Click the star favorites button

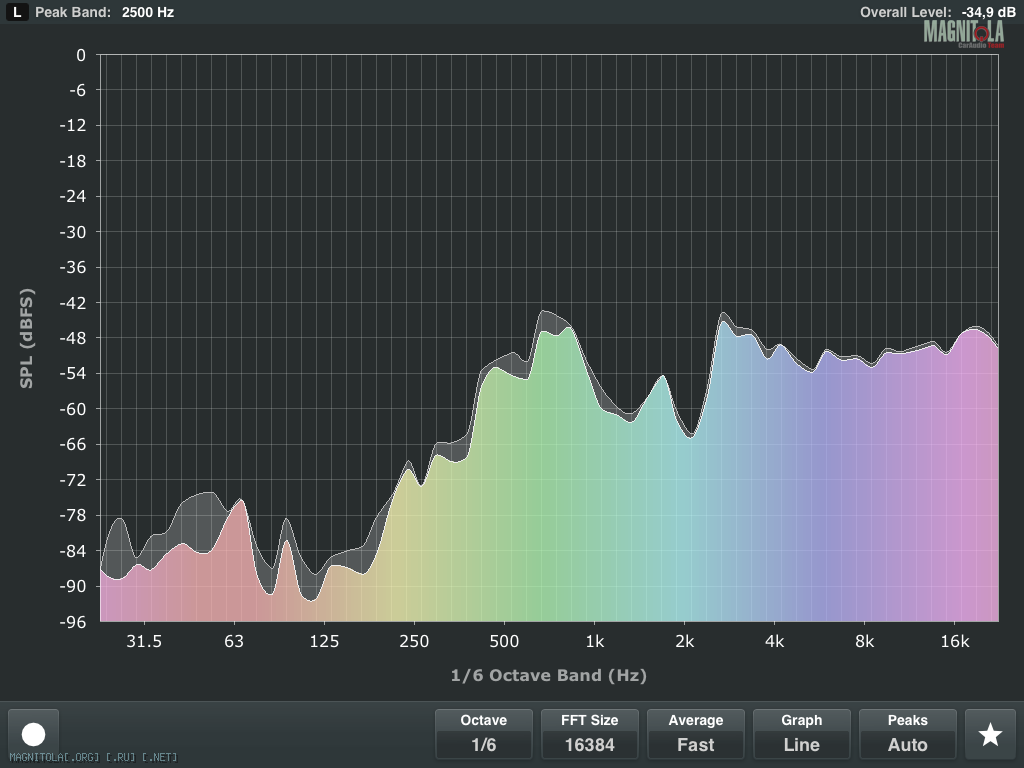(x=990, y=734)
